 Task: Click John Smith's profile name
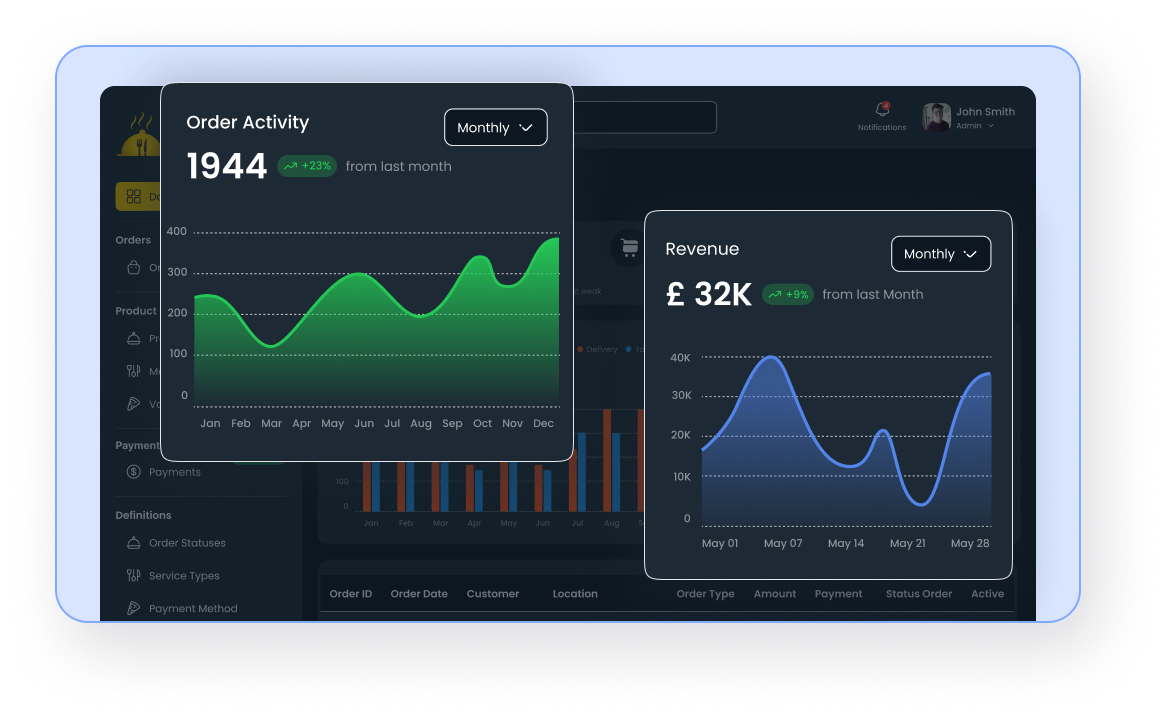tap(985, 111)
